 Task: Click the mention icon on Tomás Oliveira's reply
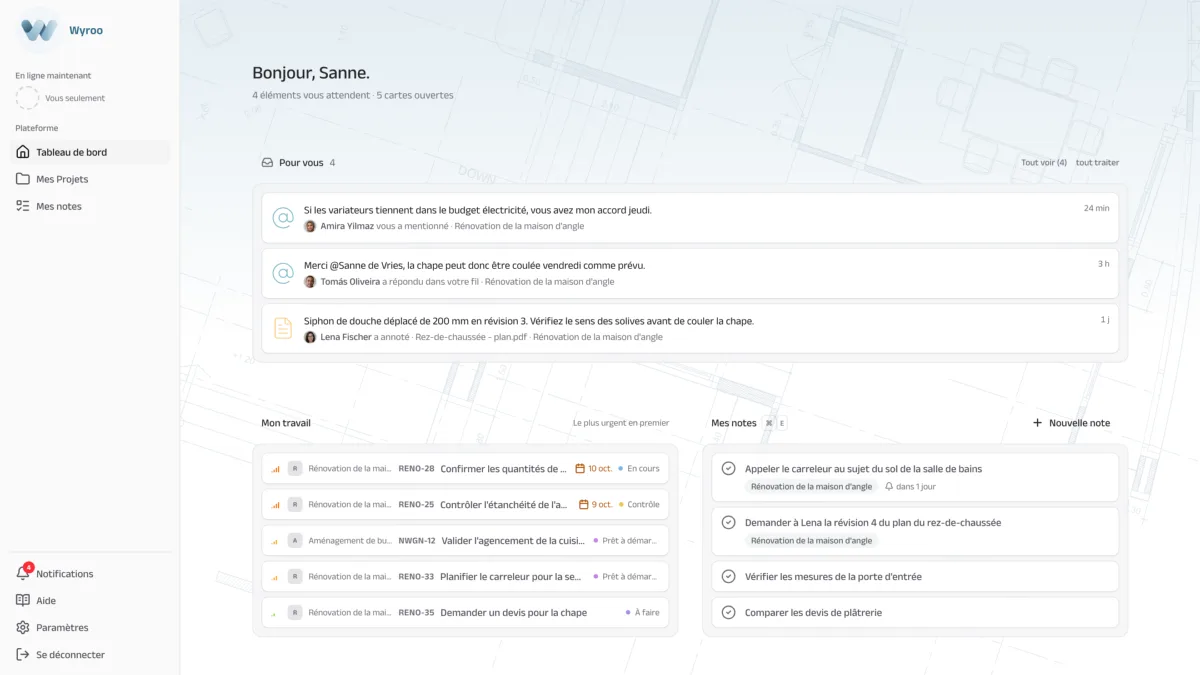pos(283,273)
